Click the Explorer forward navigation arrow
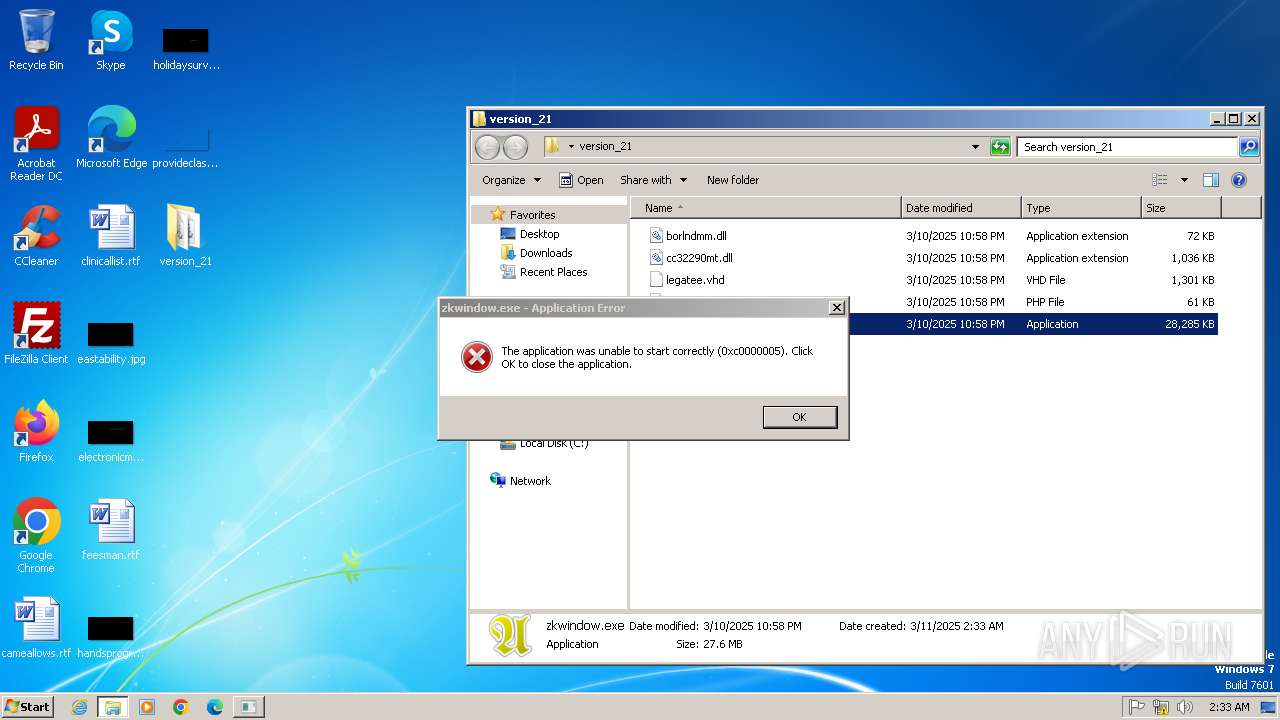 pos(515,147)
